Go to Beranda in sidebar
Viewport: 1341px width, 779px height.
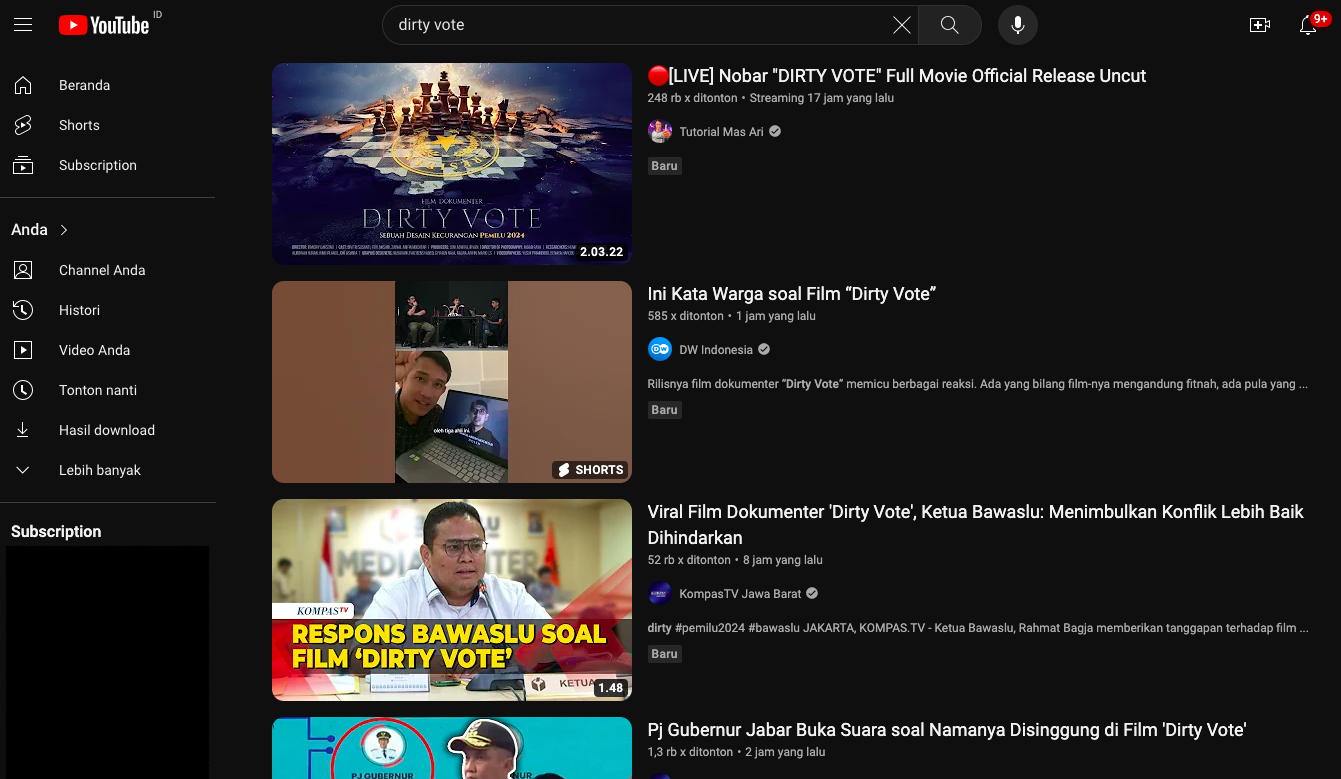[84, 85]
